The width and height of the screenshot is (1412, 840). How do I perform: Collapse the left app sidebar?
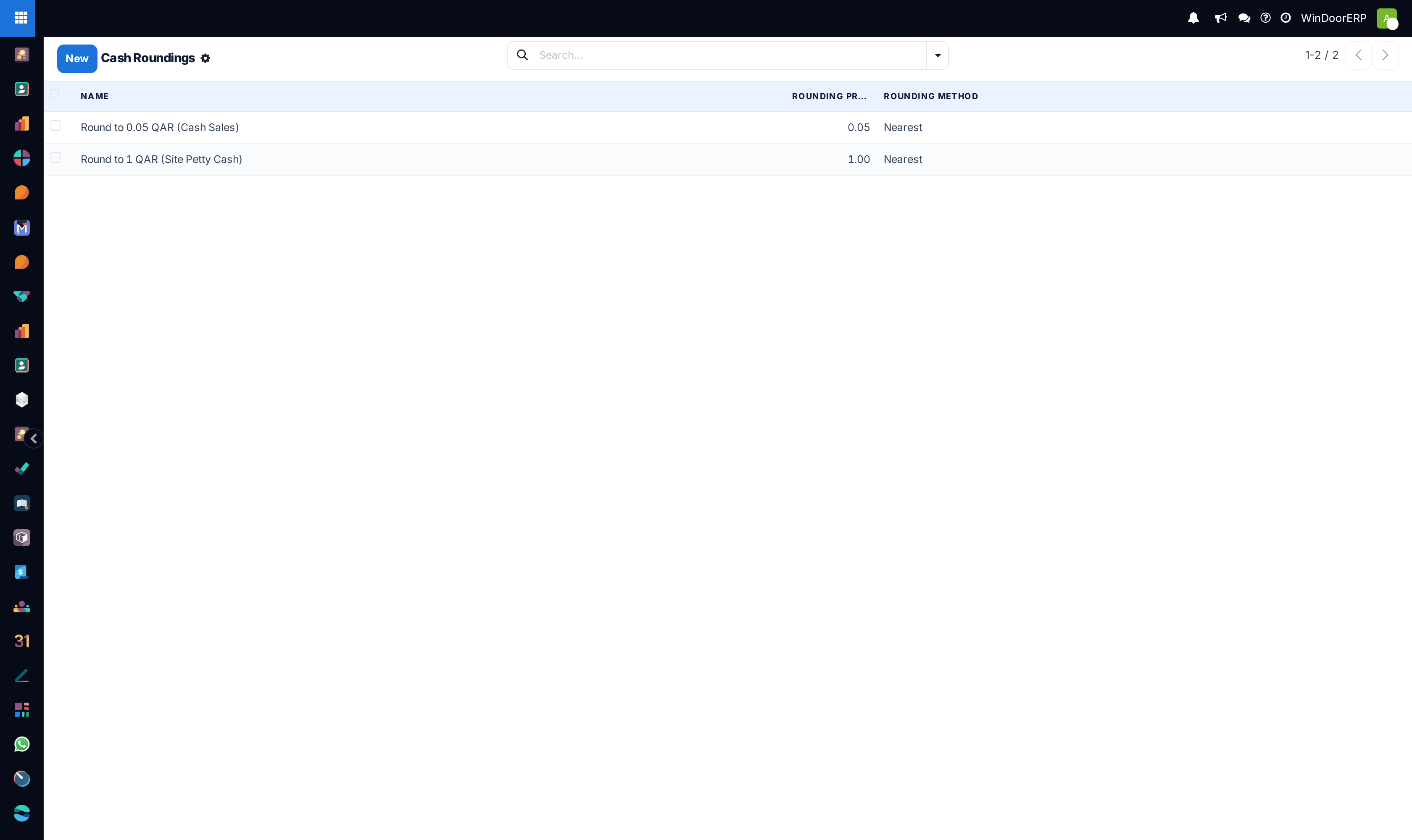(x=34, y=438)
